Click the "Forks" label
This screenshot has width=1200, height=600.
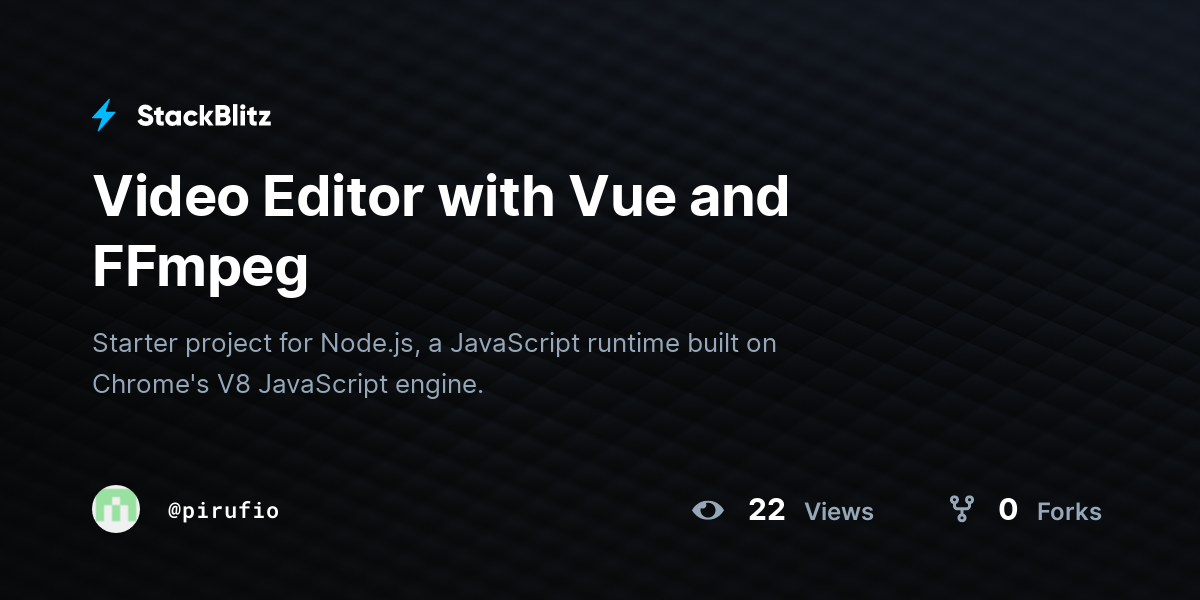coord(1069,512)
